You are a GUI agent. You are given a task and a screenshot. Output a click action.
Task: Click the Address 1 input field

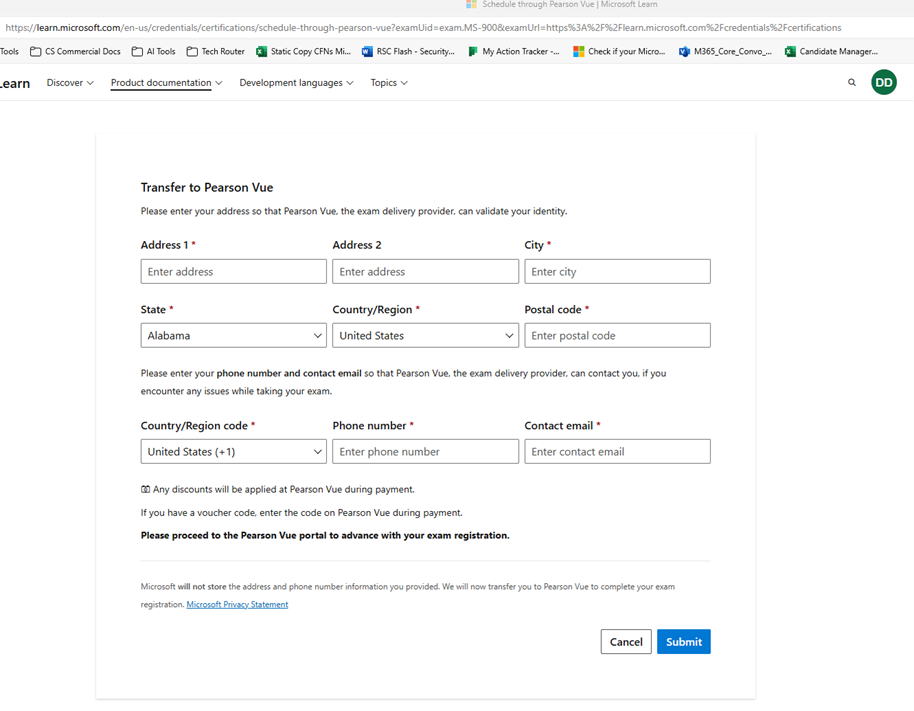pos(233,271)
